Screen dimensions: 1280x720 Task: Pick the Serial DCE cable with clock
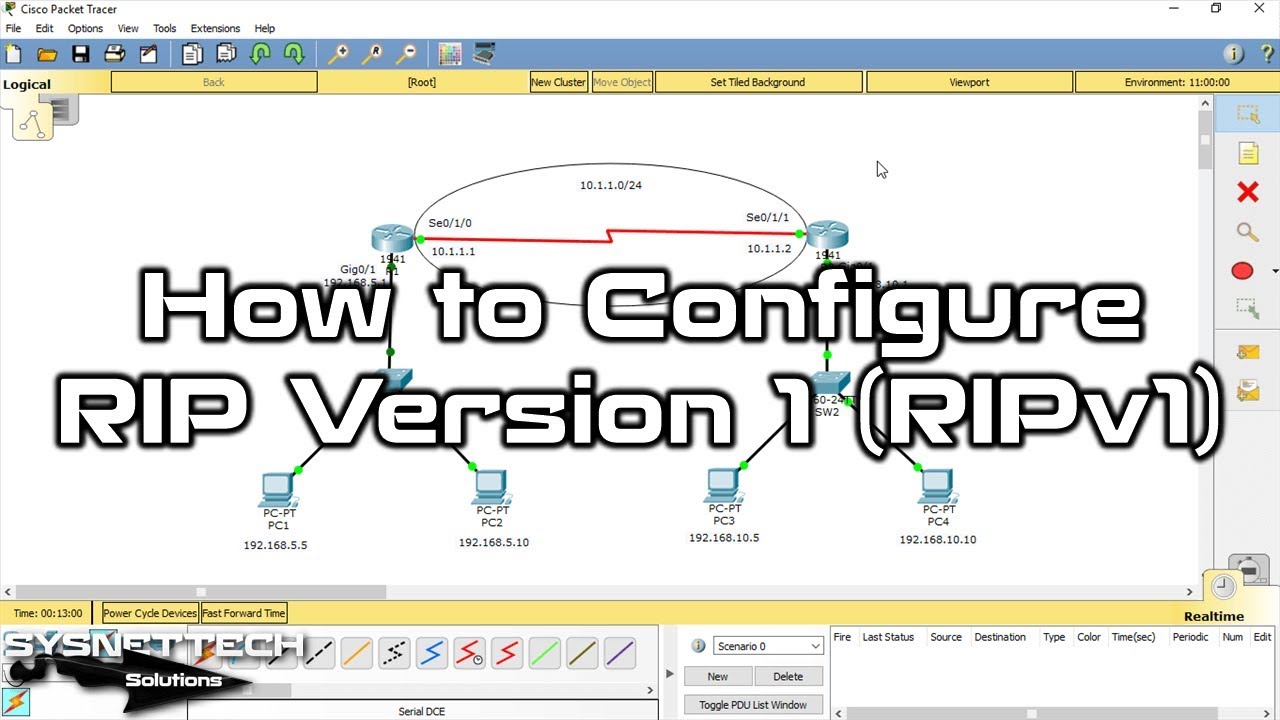pos(470,654)
